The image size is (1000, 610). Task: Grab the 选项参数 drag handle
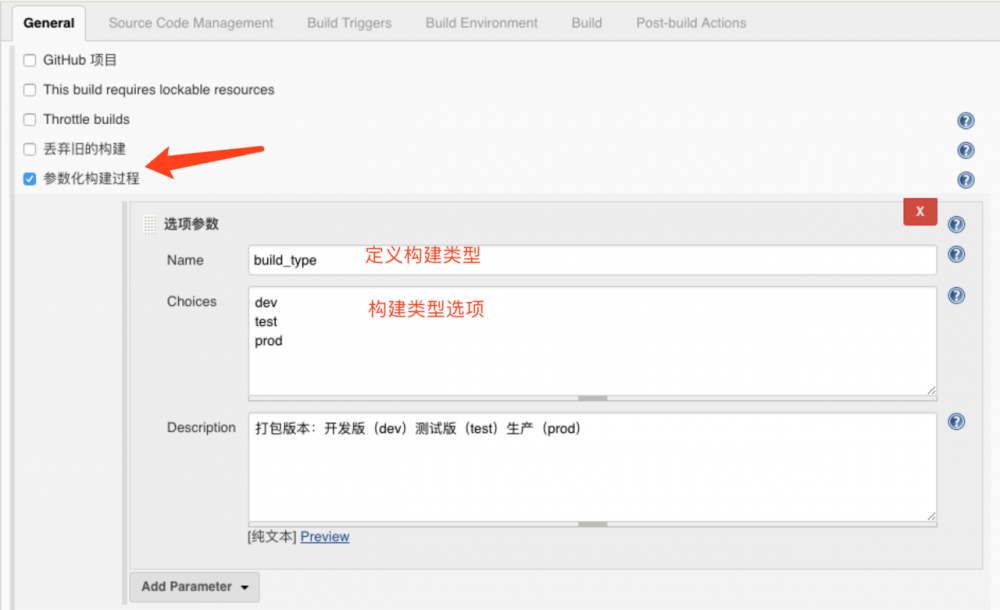[149, 224]
